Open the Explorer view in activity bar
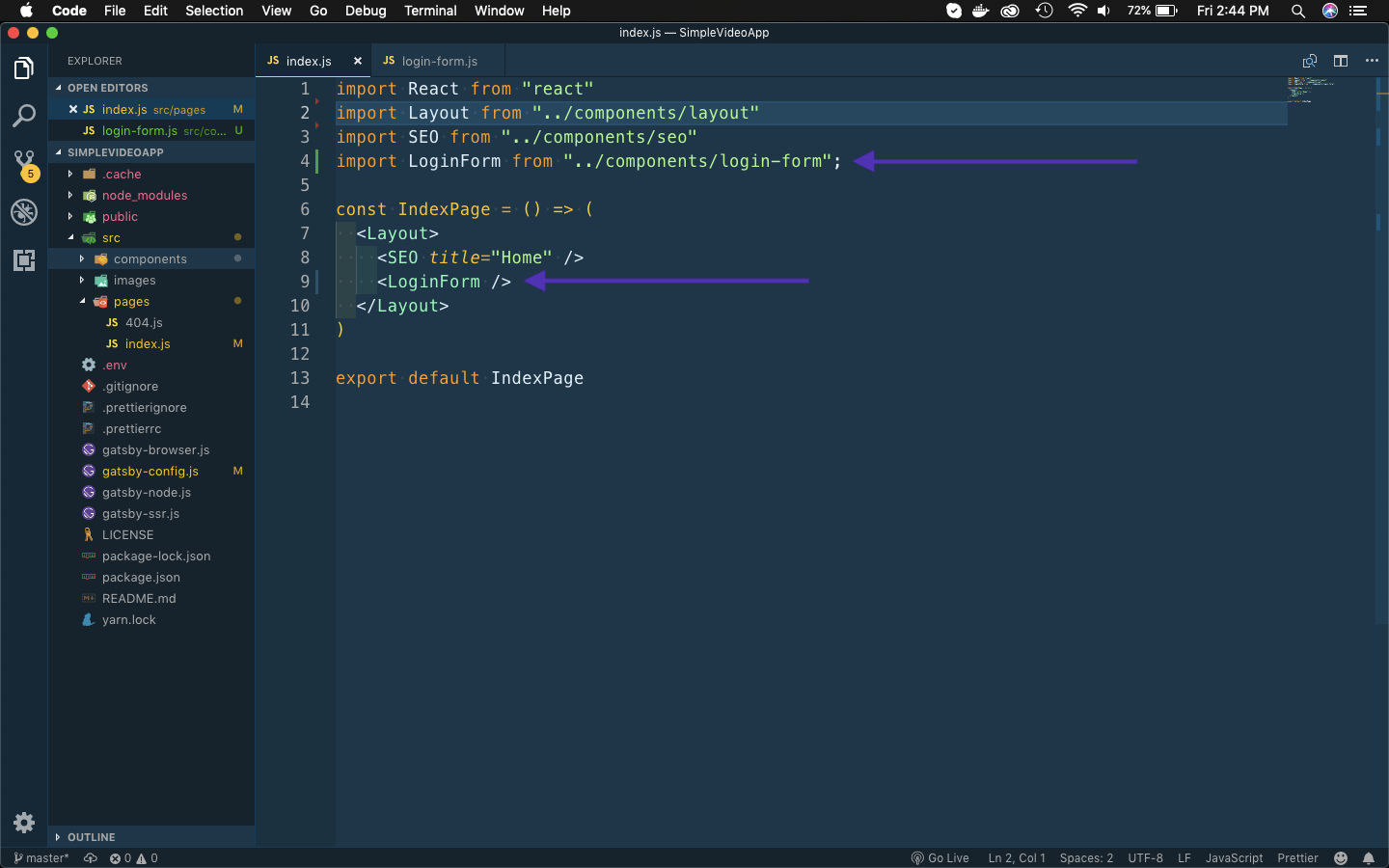Viewport: 1389px width, 868px height. (x=24, y=68)
